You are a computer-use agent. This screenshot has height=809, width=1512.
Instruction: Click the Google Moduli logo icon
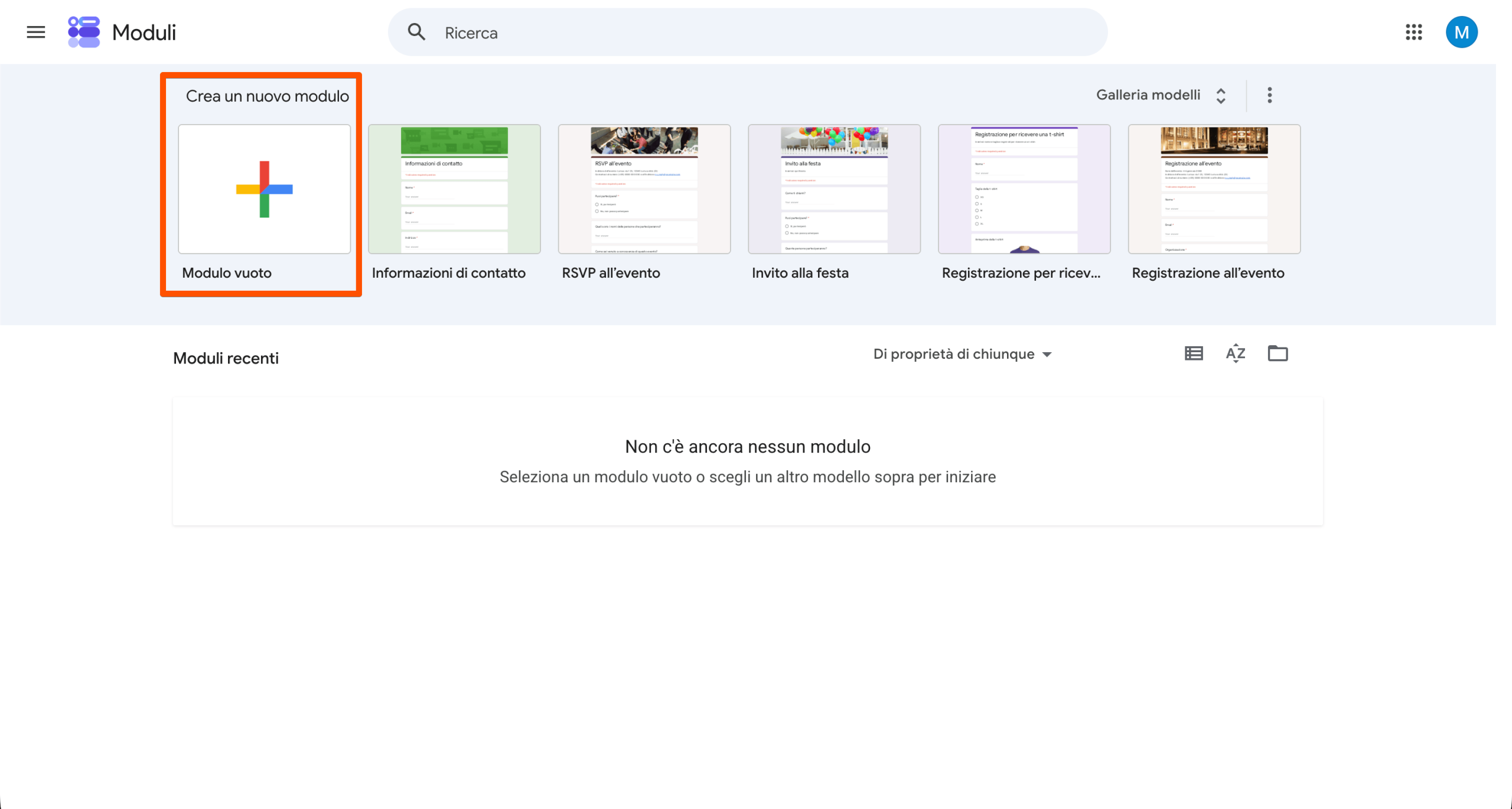84,32
